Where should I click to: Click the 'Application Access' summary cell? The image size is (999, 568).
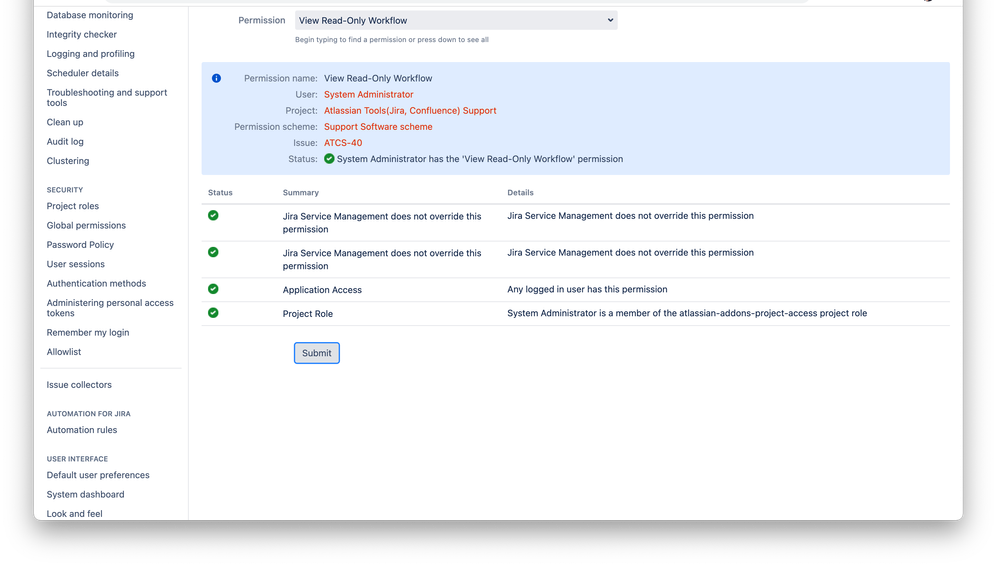(322, 290)
